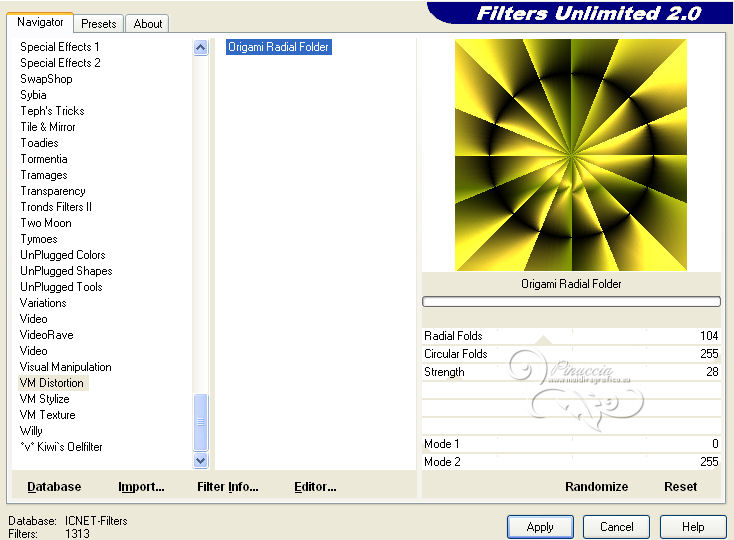The image size is (734, 540).
Task: Pick Tramages category
Action: [44, 175]
